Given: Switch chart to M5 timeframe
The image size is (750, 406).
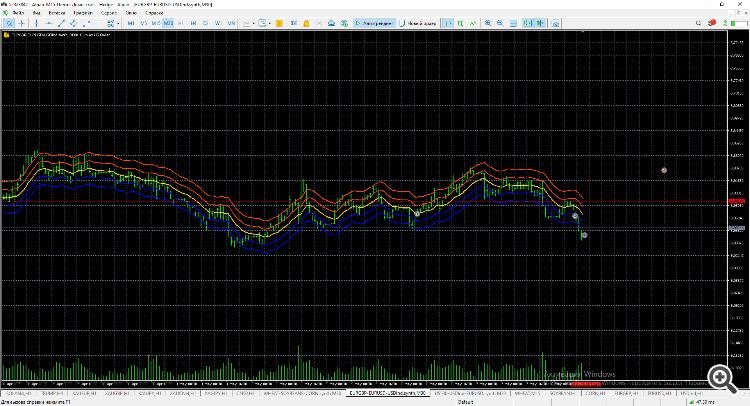Looking at the screenshot, I should click(143, 23).
